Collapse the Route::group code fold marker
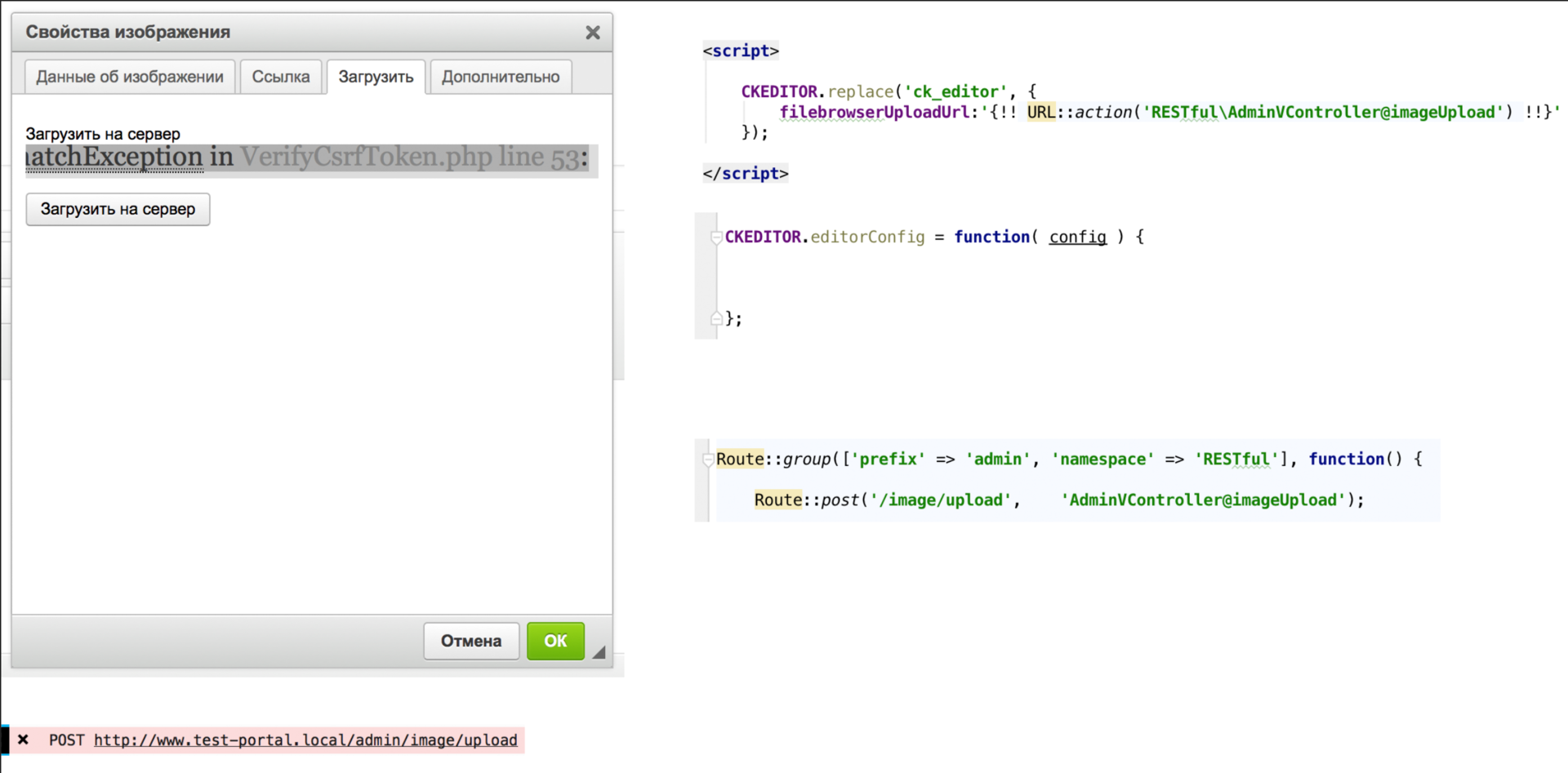Viewport: 1568px width, 773px height. pyautogui.click(x=708, y=459)
